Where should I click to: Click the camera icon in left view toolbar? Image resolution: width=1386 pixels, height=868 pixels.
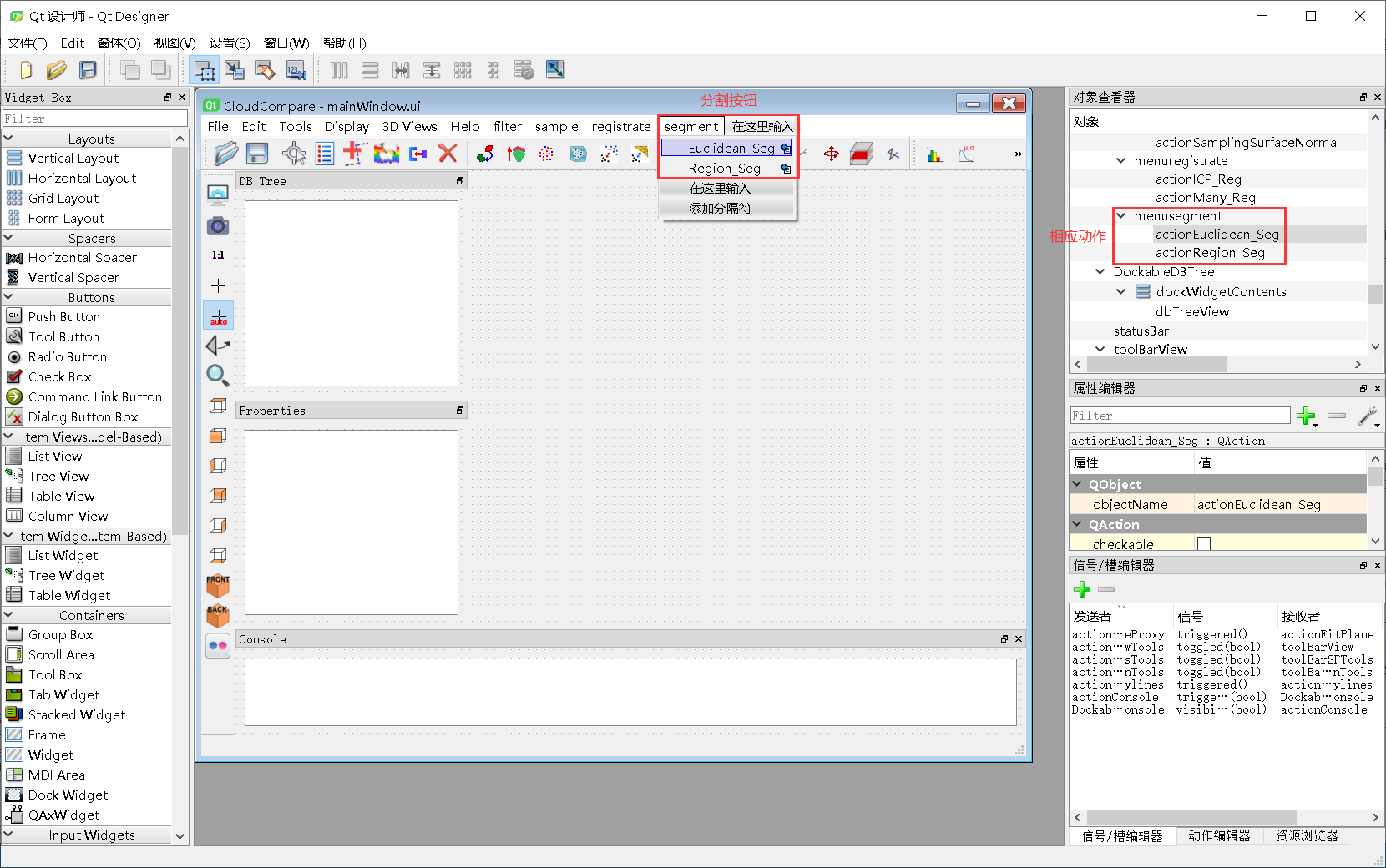(x=218, y=225)
